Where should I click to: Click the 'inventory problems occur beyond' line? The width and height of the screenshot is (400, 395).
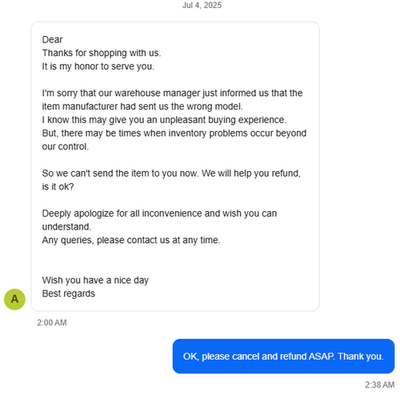point(174,133)
